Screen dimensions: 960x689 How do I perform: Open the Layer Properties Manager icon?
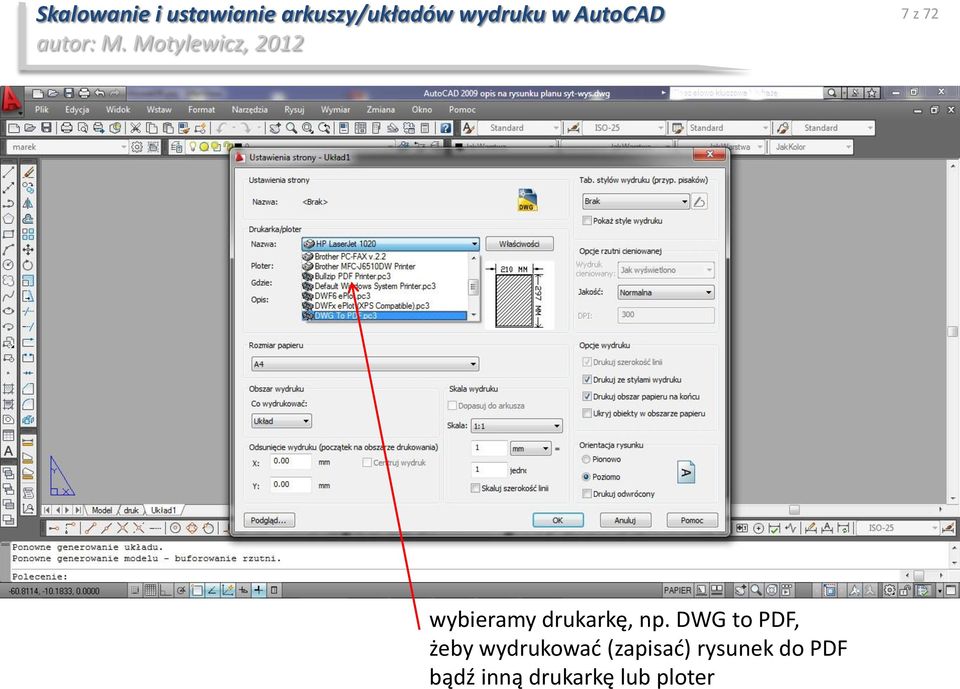pyautogui.click(x=176, y=147)
